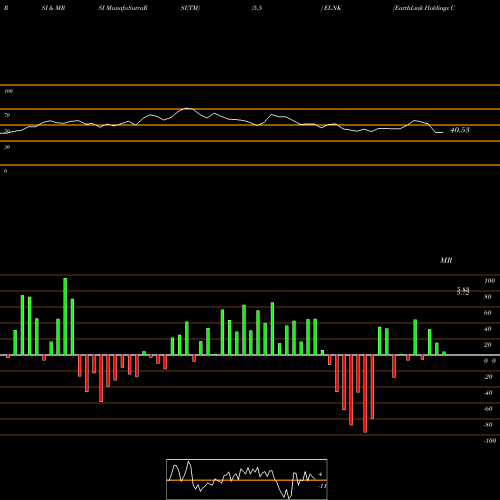Click the RSI line's highest peak
This screenshot has width=500, height=500.
point(187,108)
